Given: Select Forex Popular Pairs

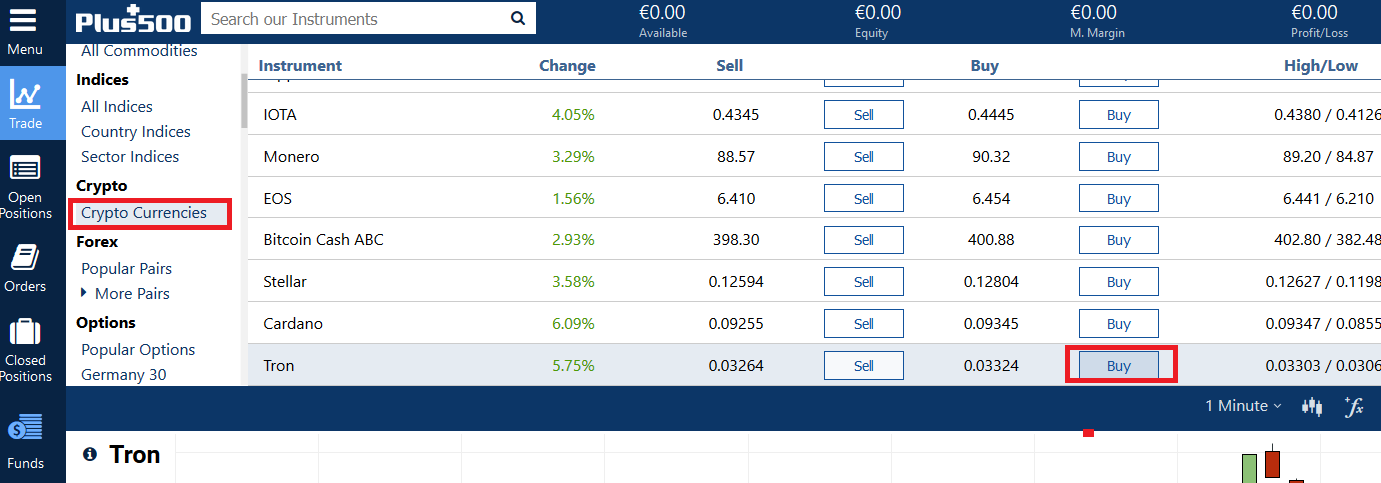Looking at the screenshot, I should tap(126, 269).
